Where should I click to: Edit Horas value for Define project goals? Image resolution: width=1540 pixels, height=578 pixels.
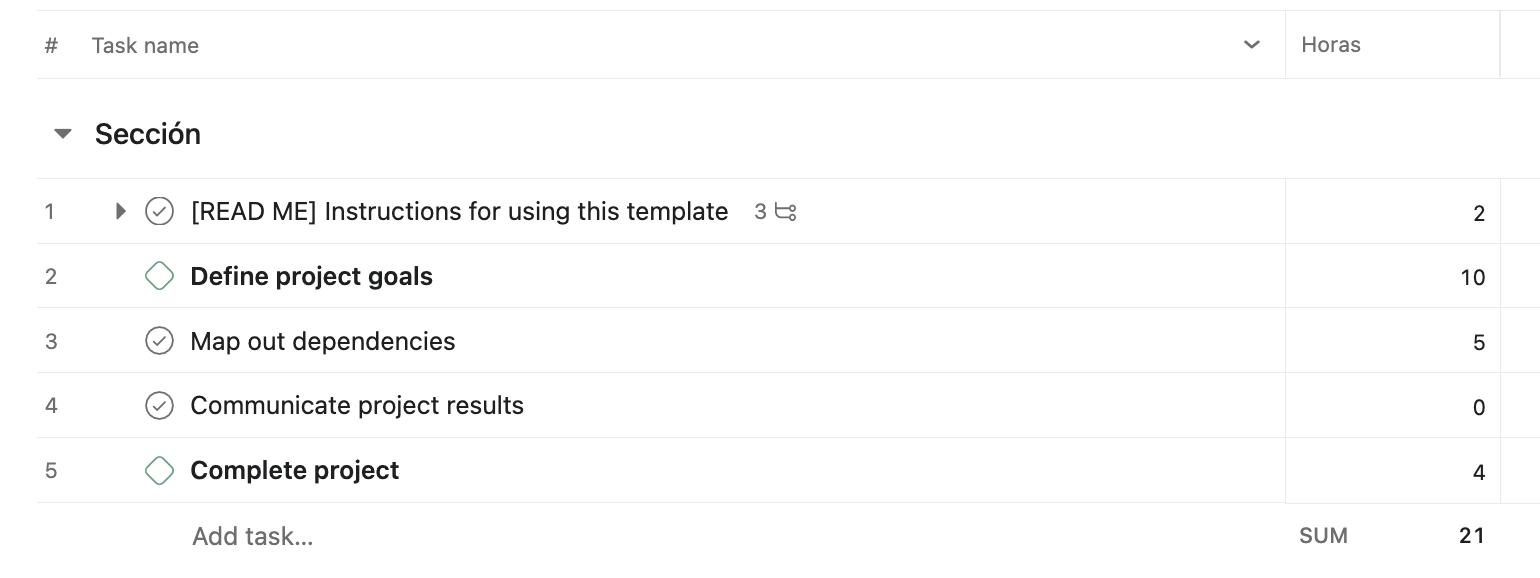pos(1392,278)
